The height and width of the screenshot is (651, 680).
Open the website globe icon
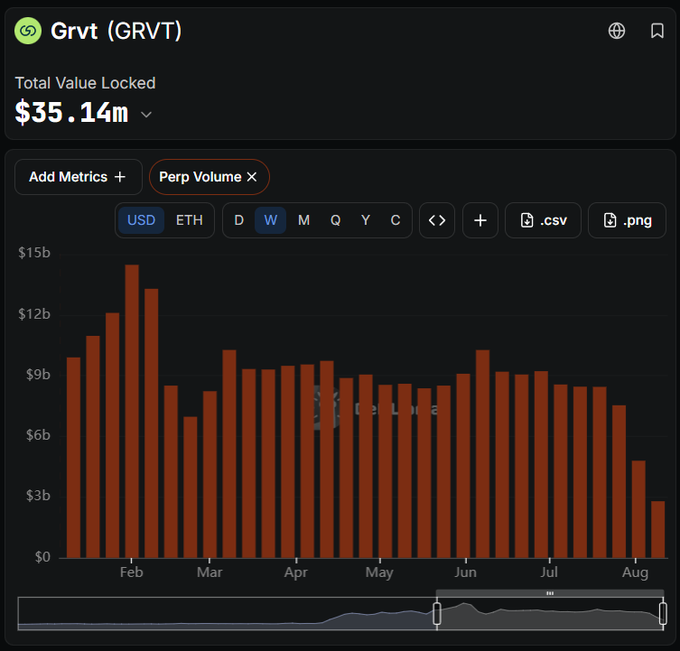616,31
